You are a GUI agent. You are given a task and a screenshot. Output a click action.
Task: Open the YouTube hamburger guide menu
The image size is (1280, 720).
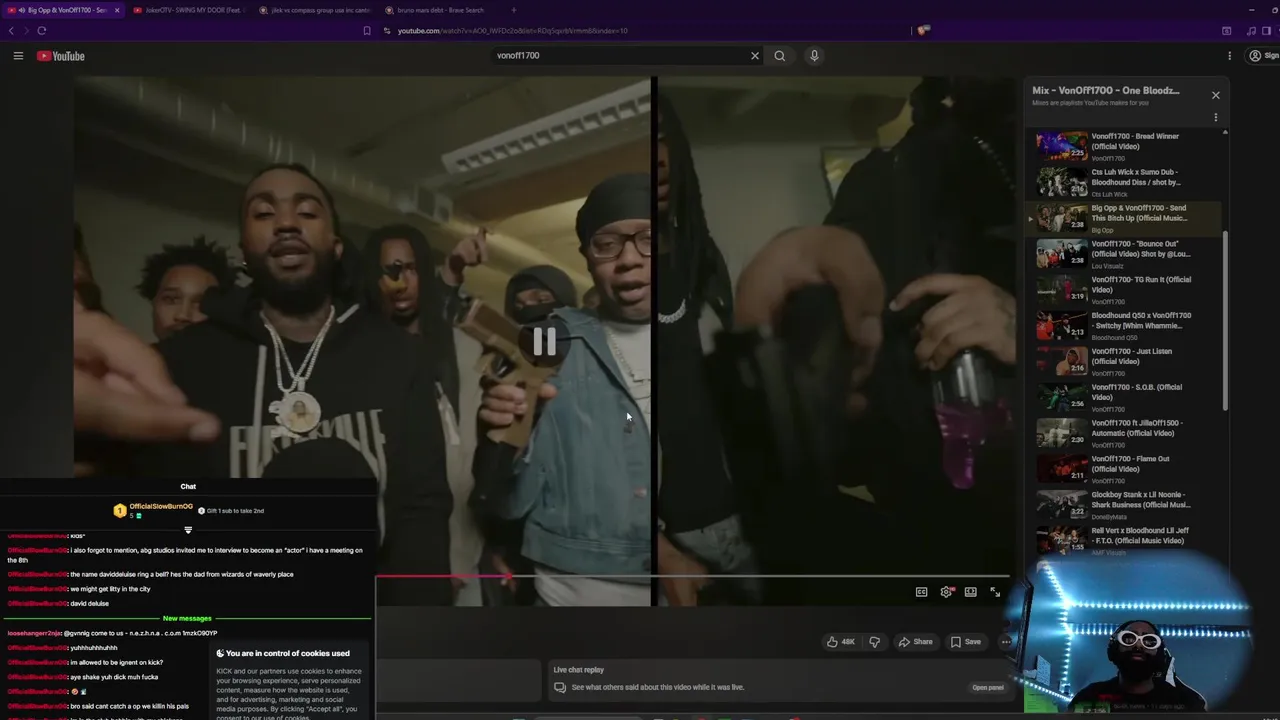[18, 56]
